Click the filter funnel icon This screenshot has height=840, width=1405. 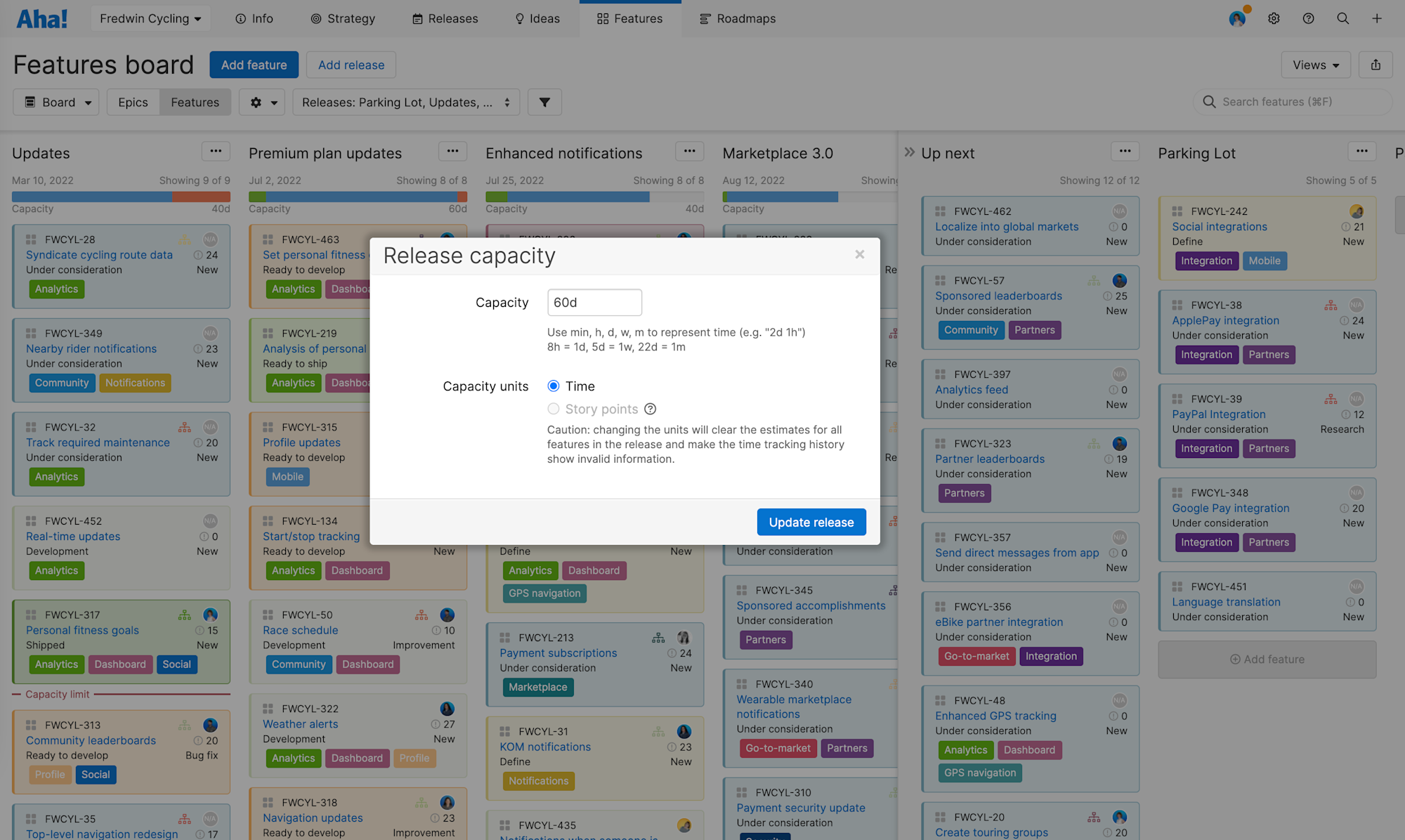pyautogui.click(x=544, y=103)
